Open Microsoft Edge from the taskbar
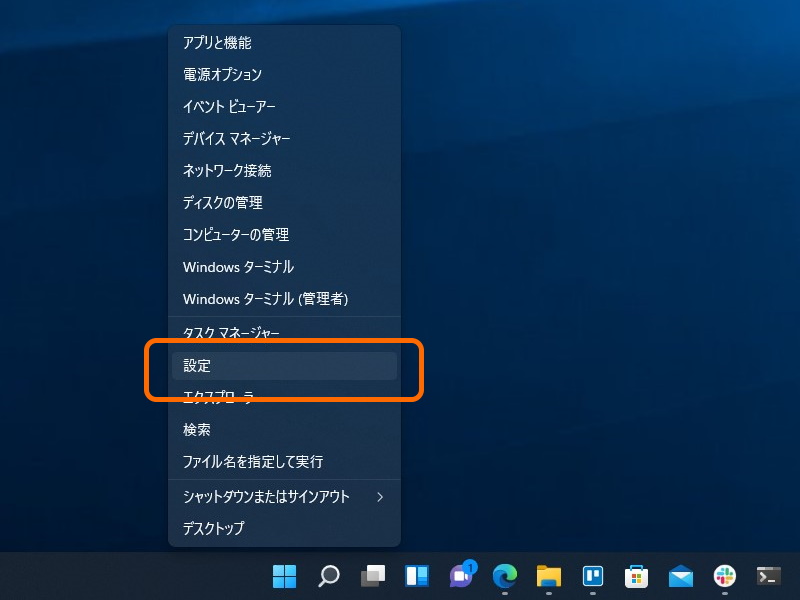Viewport: 800px width, 600px height. (504, 577)
